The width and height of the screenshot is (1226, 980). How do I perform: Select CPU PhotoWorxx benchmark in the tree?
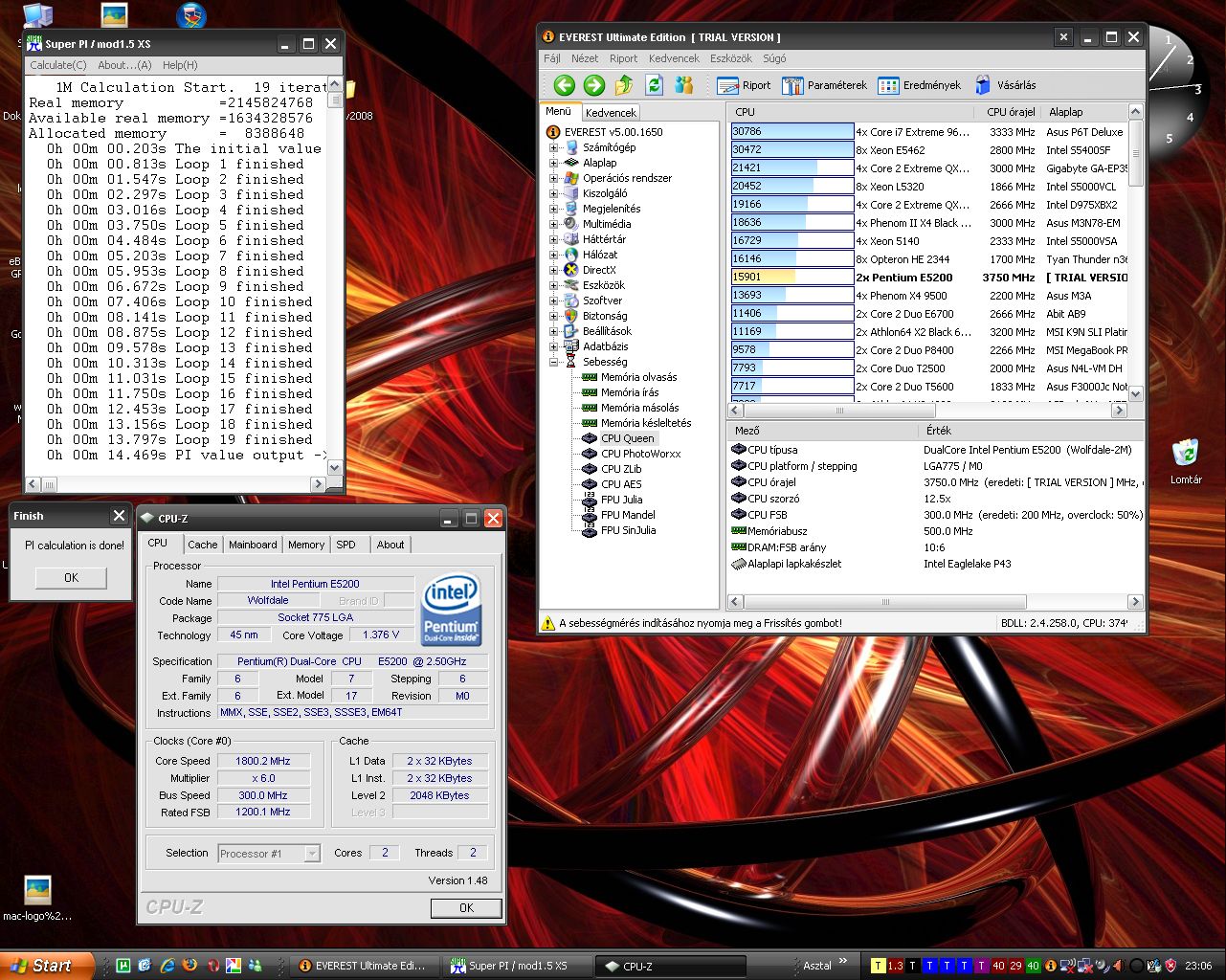click(631, 454)
